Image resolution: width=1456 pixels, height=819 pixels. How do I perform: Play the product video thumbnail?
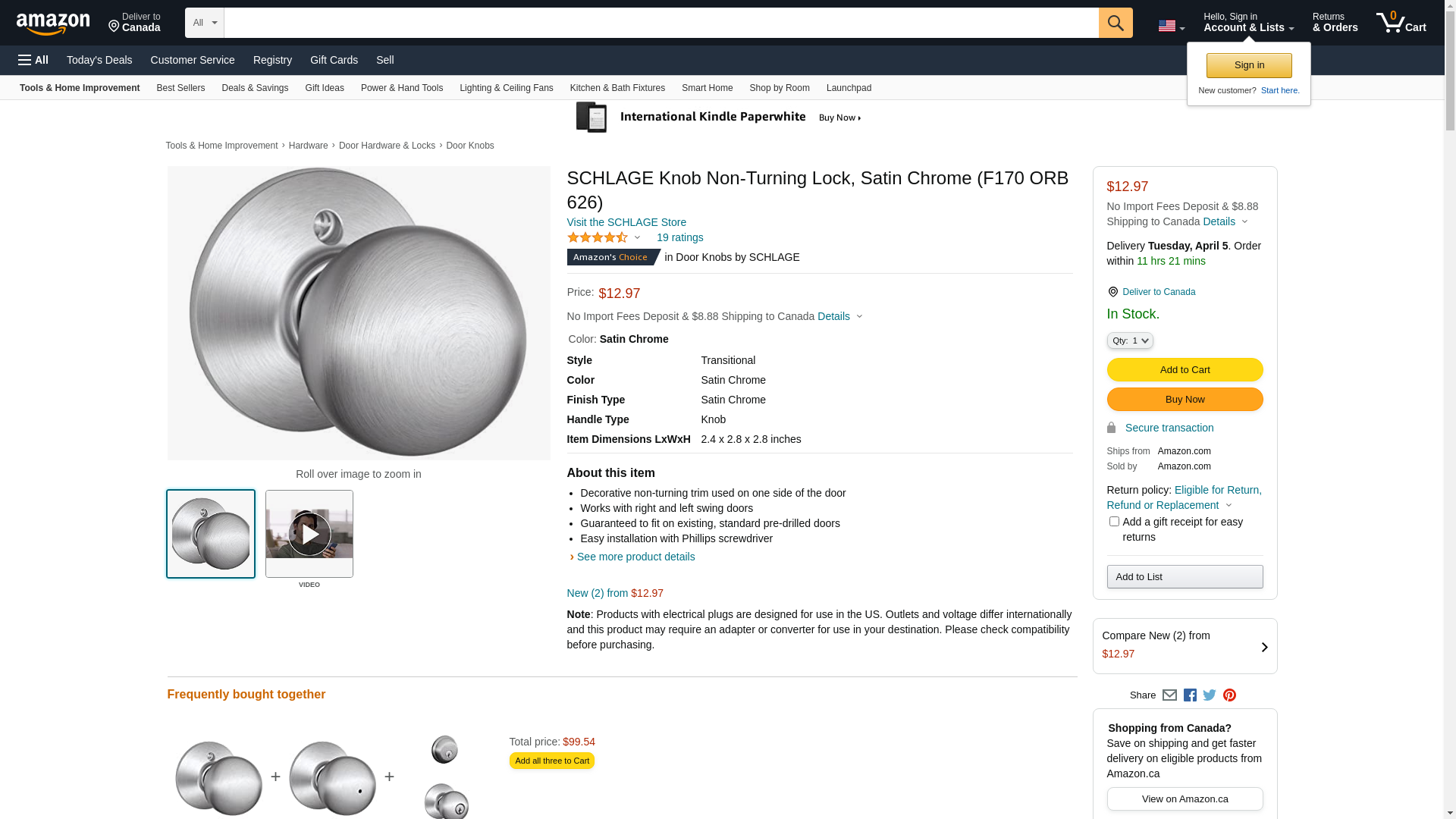click(309, 534)
